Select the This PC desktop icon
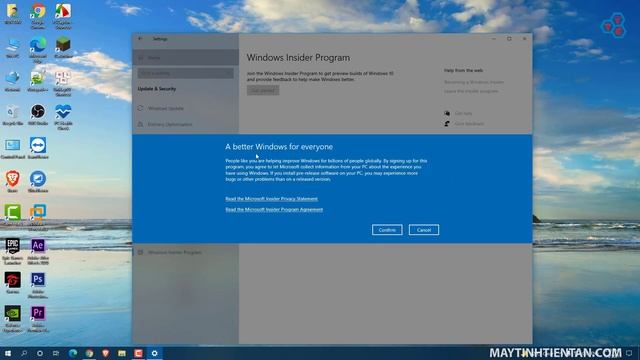The width and height of the screenshot is (640, 360). tap(13, 49)
